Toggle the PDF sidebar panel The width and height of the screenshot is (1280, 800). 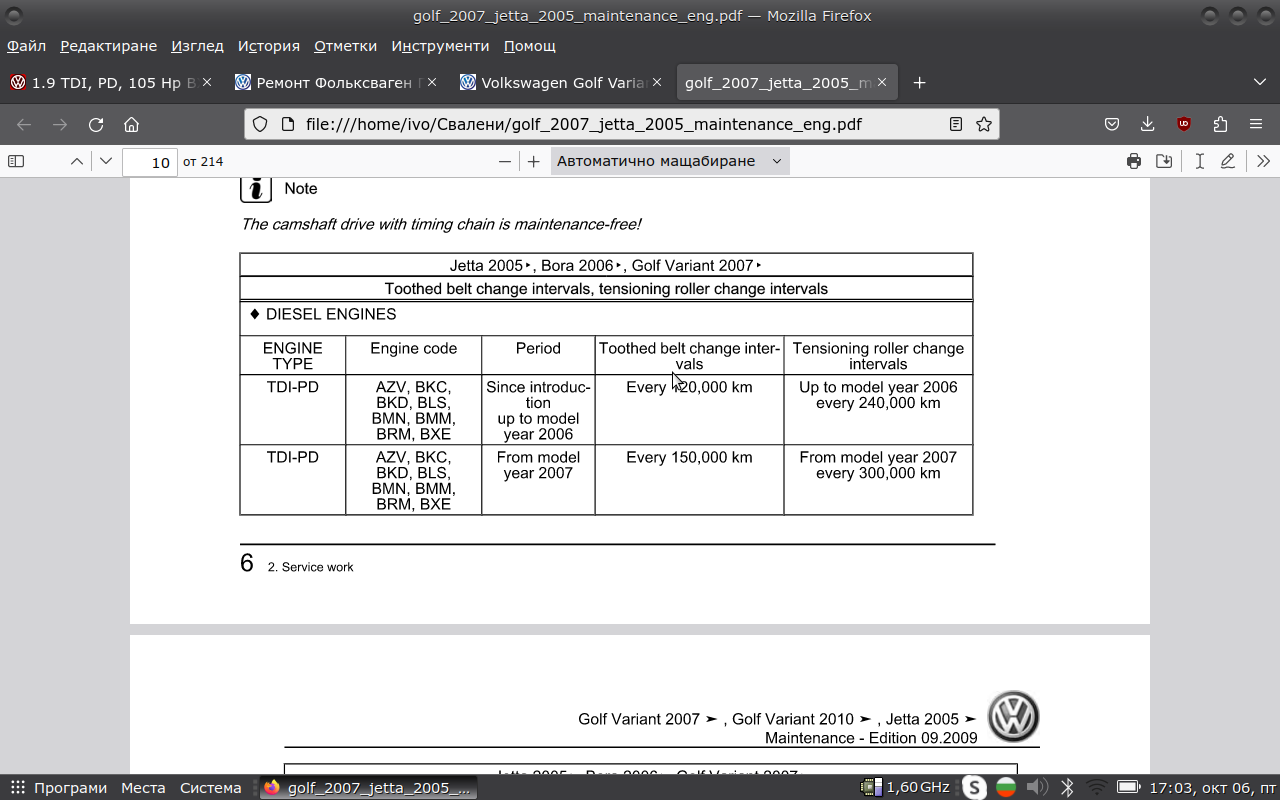click(x=16, y=161)
